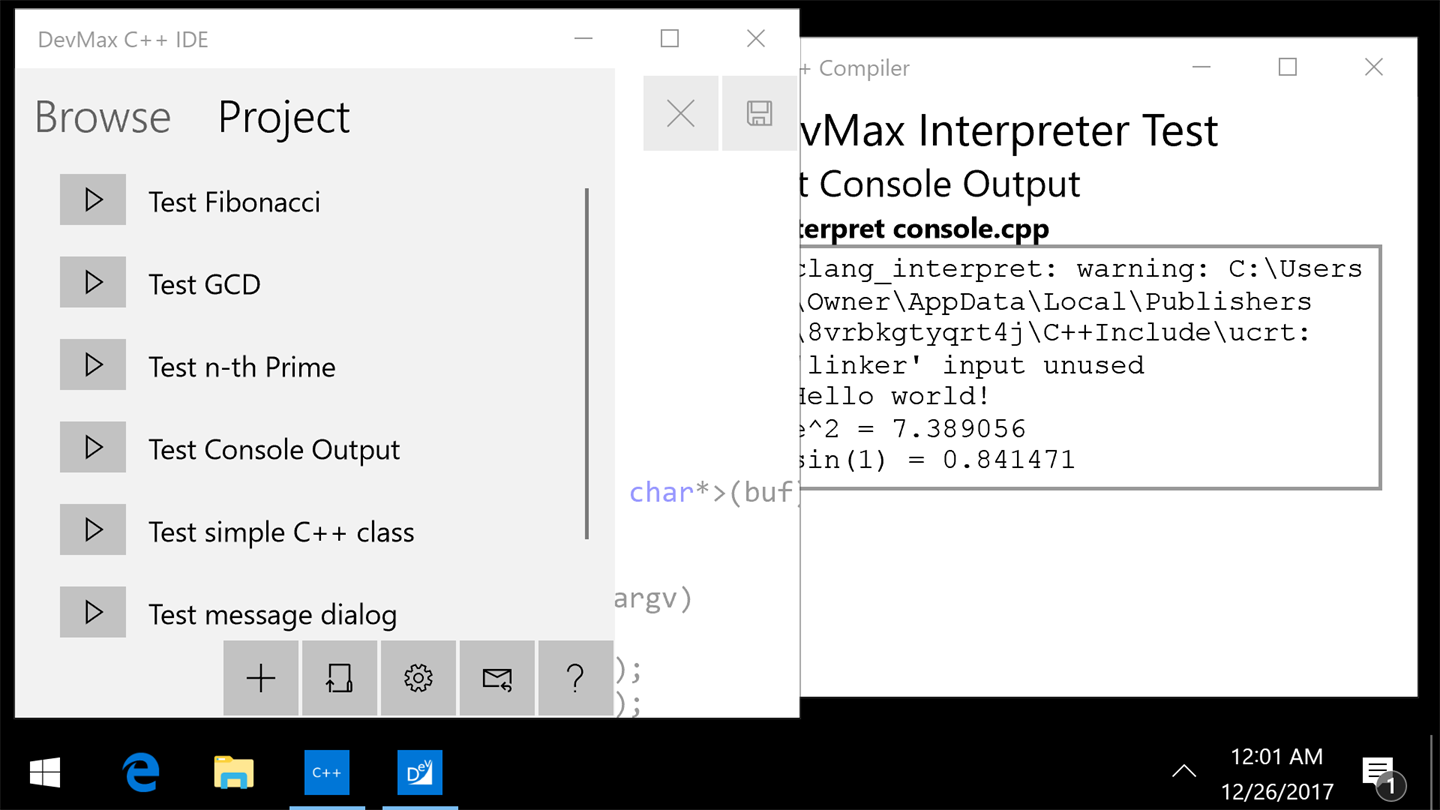This screenshot has height=810, width=1440.
Task: Maximize the Compiler window
Action: (x=1288, y=67)
